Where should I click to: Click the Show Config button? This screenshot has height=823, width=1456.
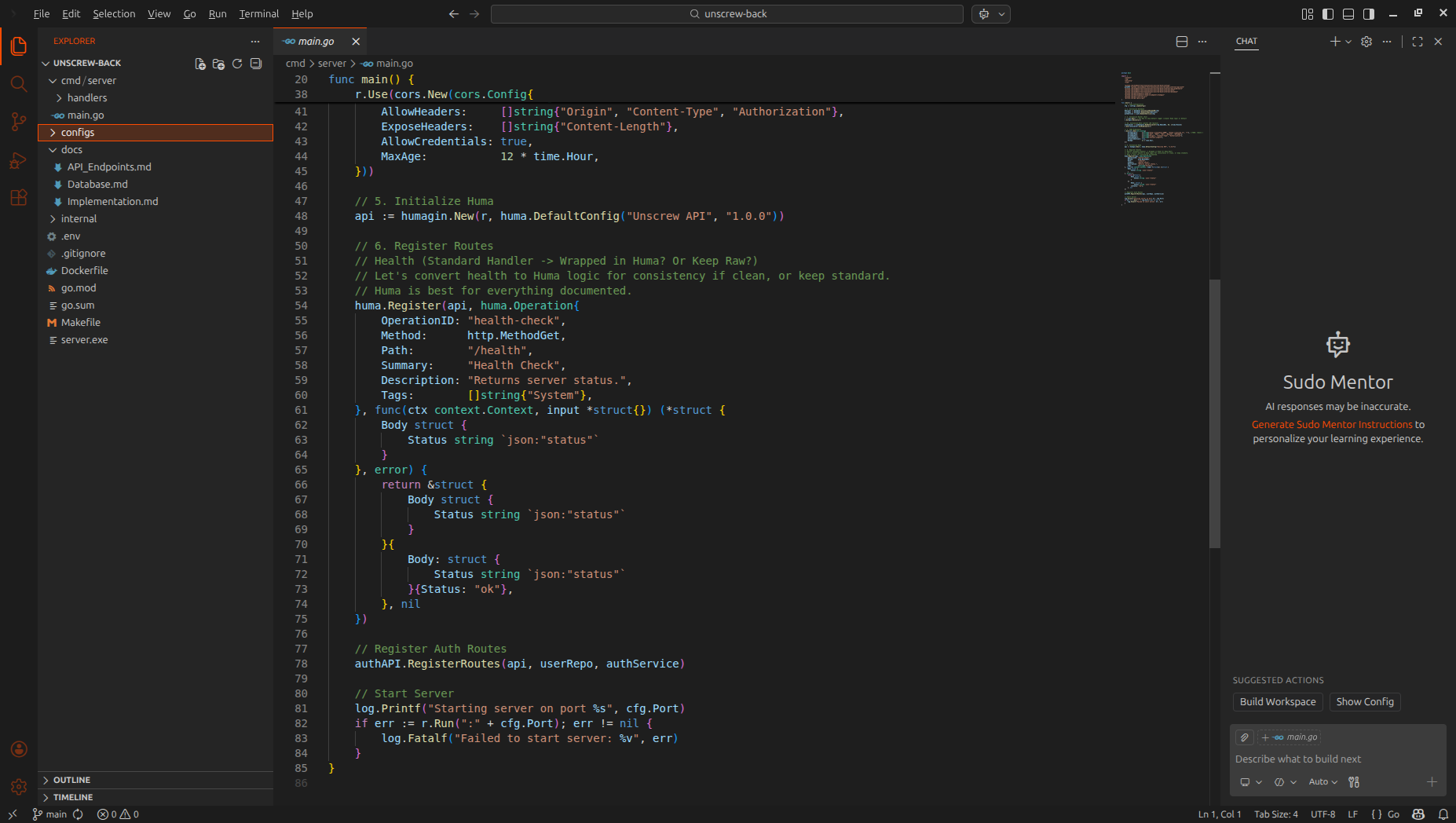(x=1365, y=702)
